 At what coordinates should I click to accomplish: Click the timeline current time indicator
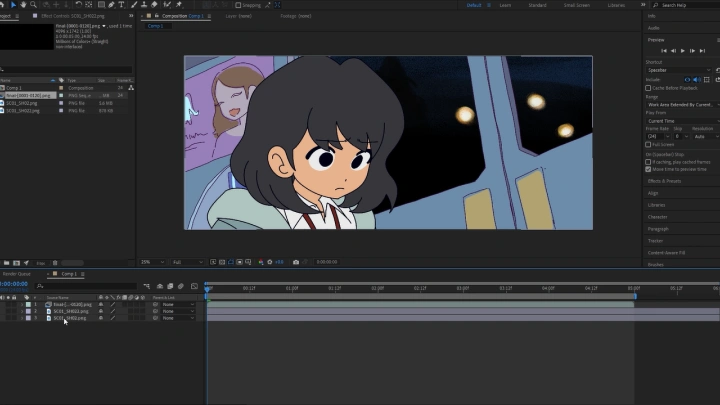tap(207, 288)
